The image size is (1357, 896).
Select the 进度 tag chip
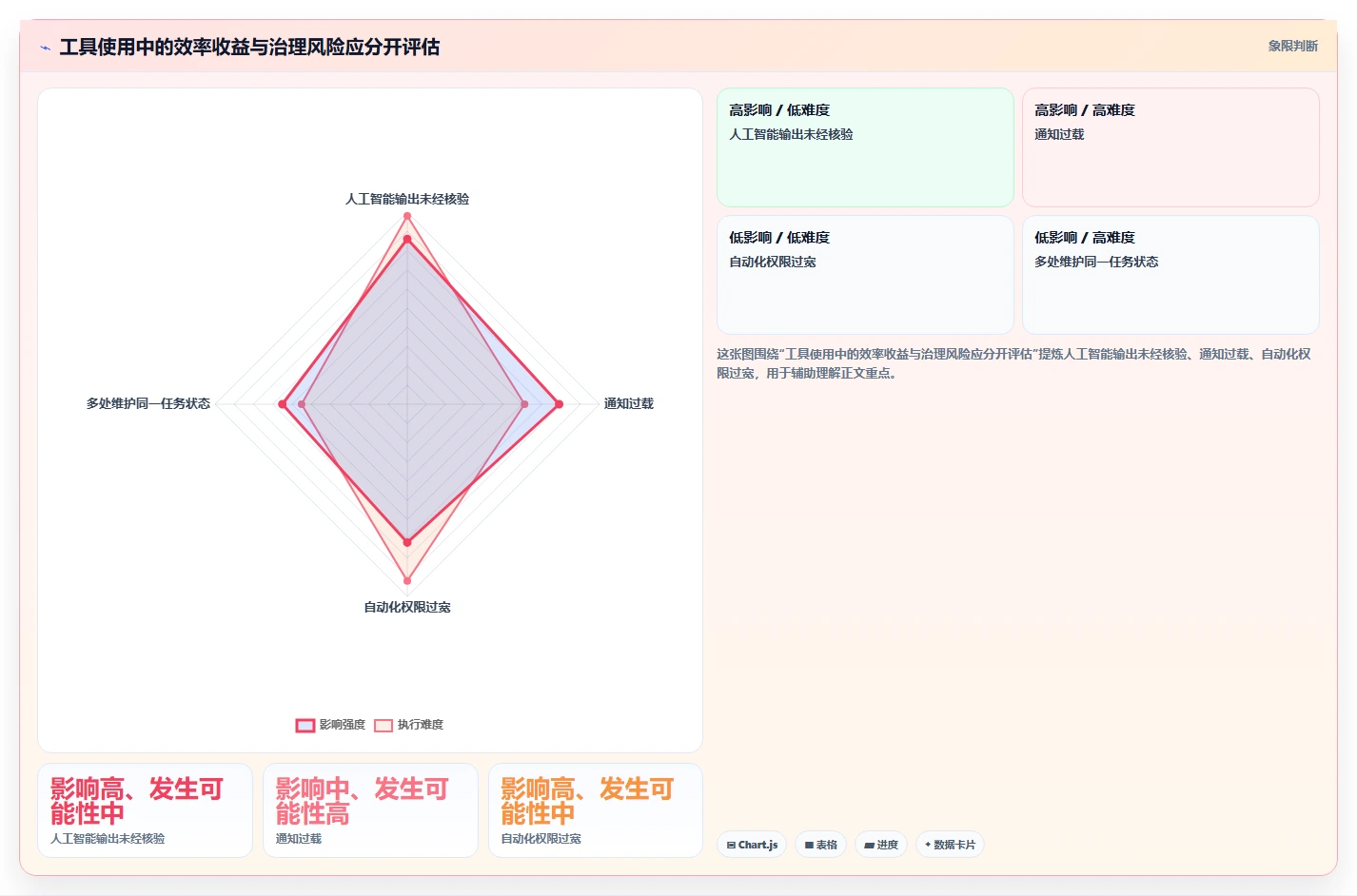coord(881,845)
